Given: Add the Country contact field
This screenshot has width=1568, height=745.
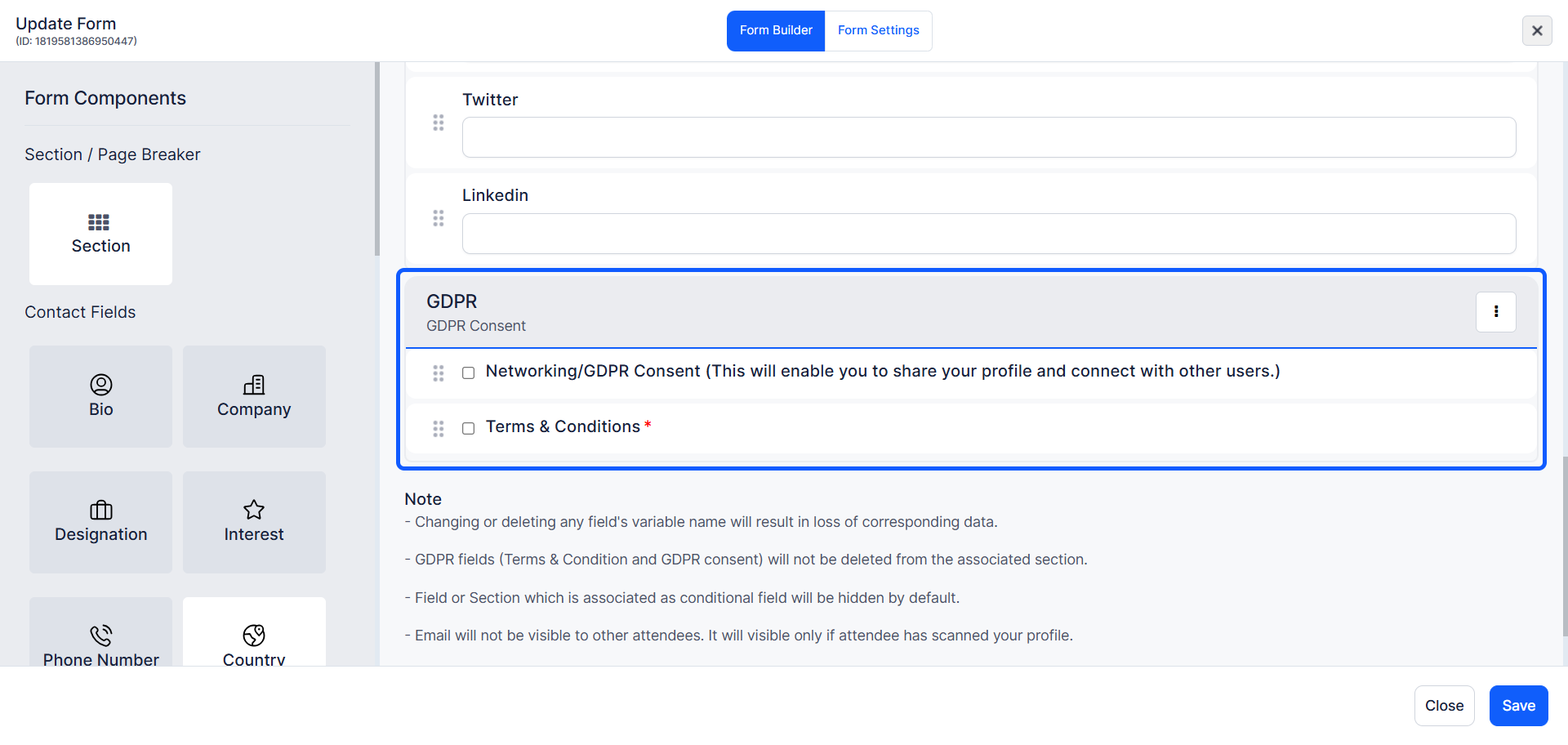Looking at the screenshot, I should click(254, 631).
